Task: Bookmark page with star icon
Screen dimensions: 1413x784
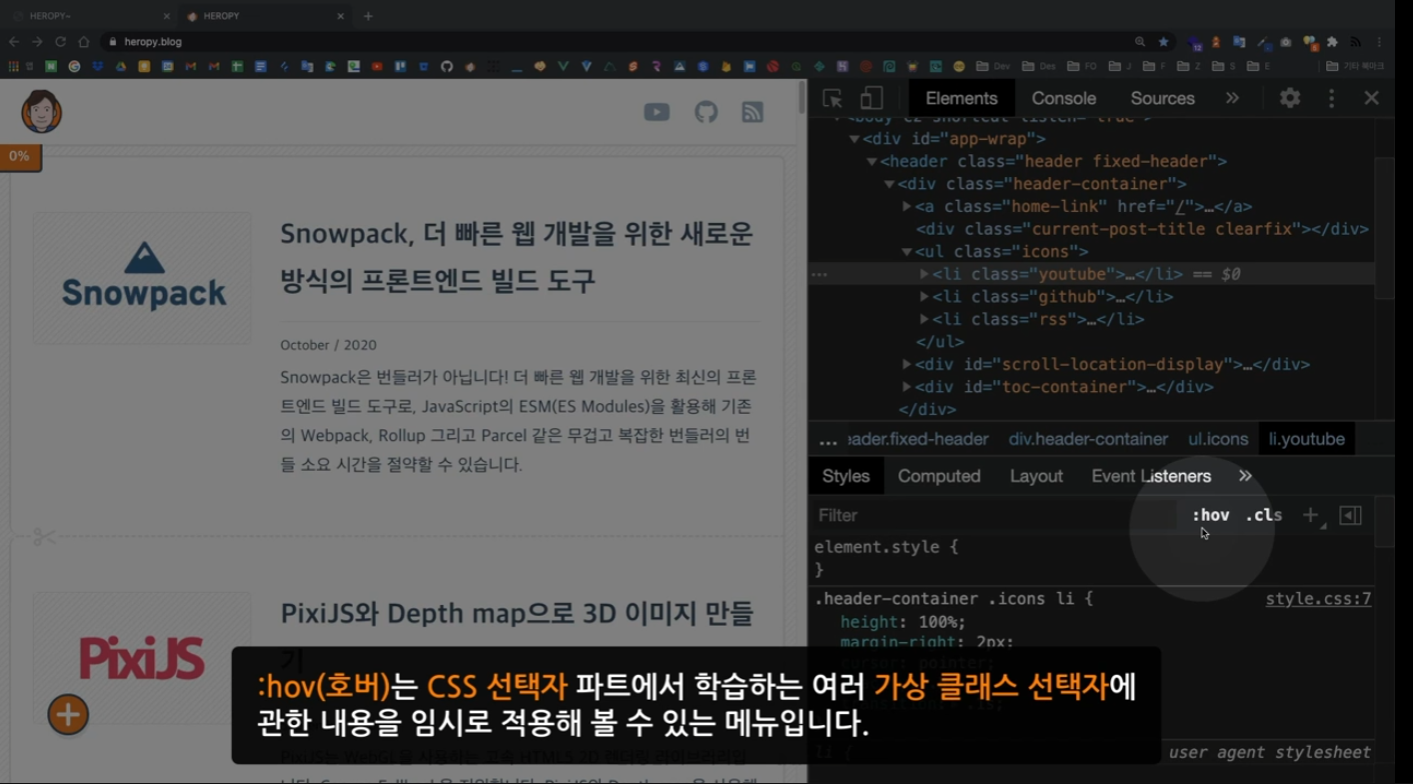Action: 1163,42
